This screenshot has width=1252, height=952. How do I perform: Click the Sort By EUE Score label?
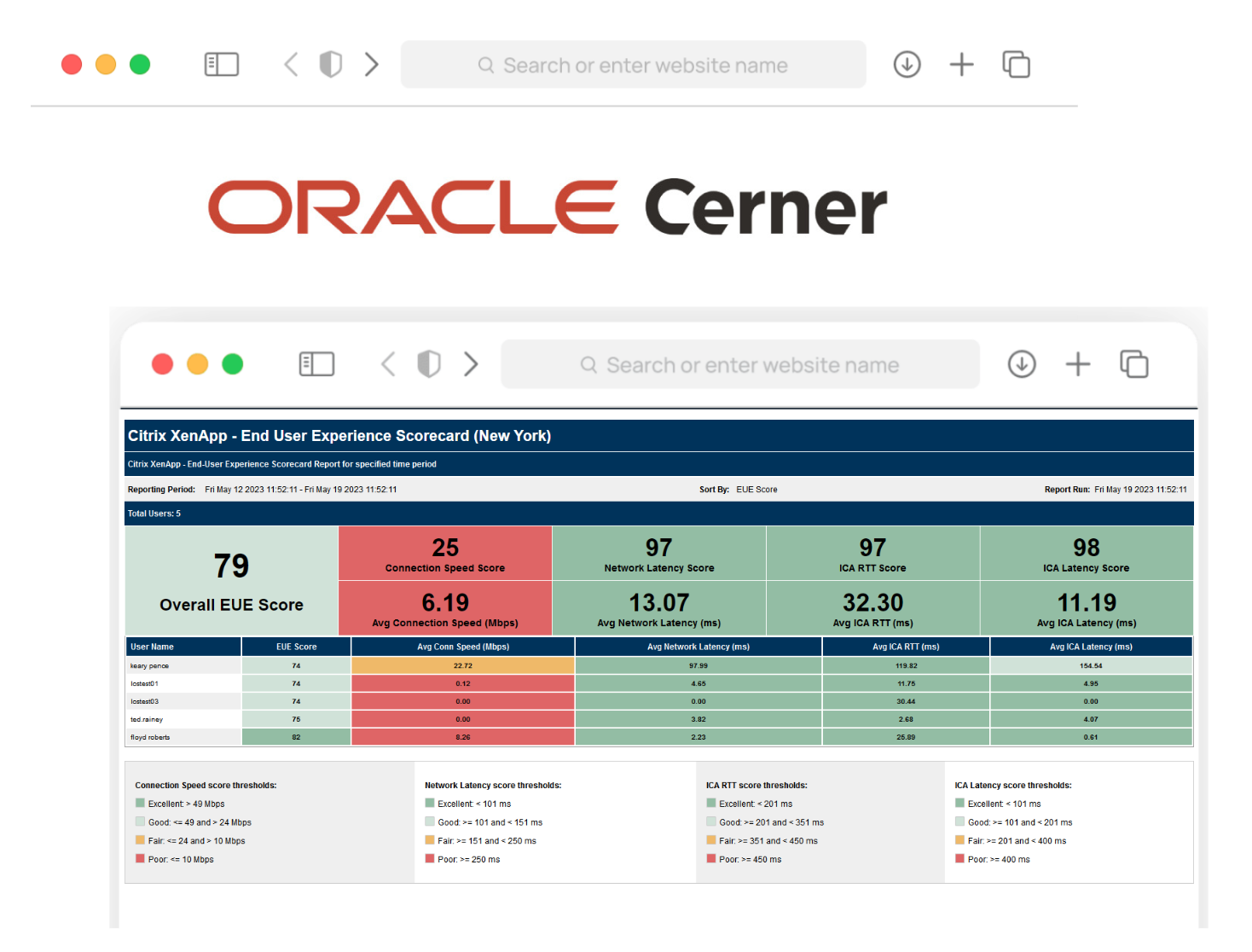[738, 490]
